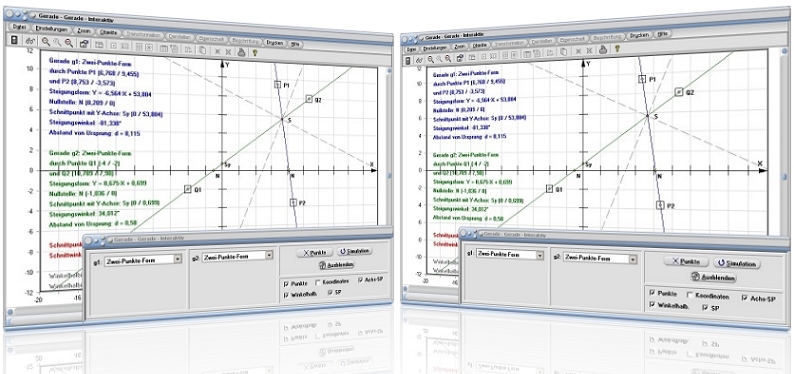Viewport: 794px width, 374px height.
Task: Click point marker Q1 in the right graph
Action: 549,188
